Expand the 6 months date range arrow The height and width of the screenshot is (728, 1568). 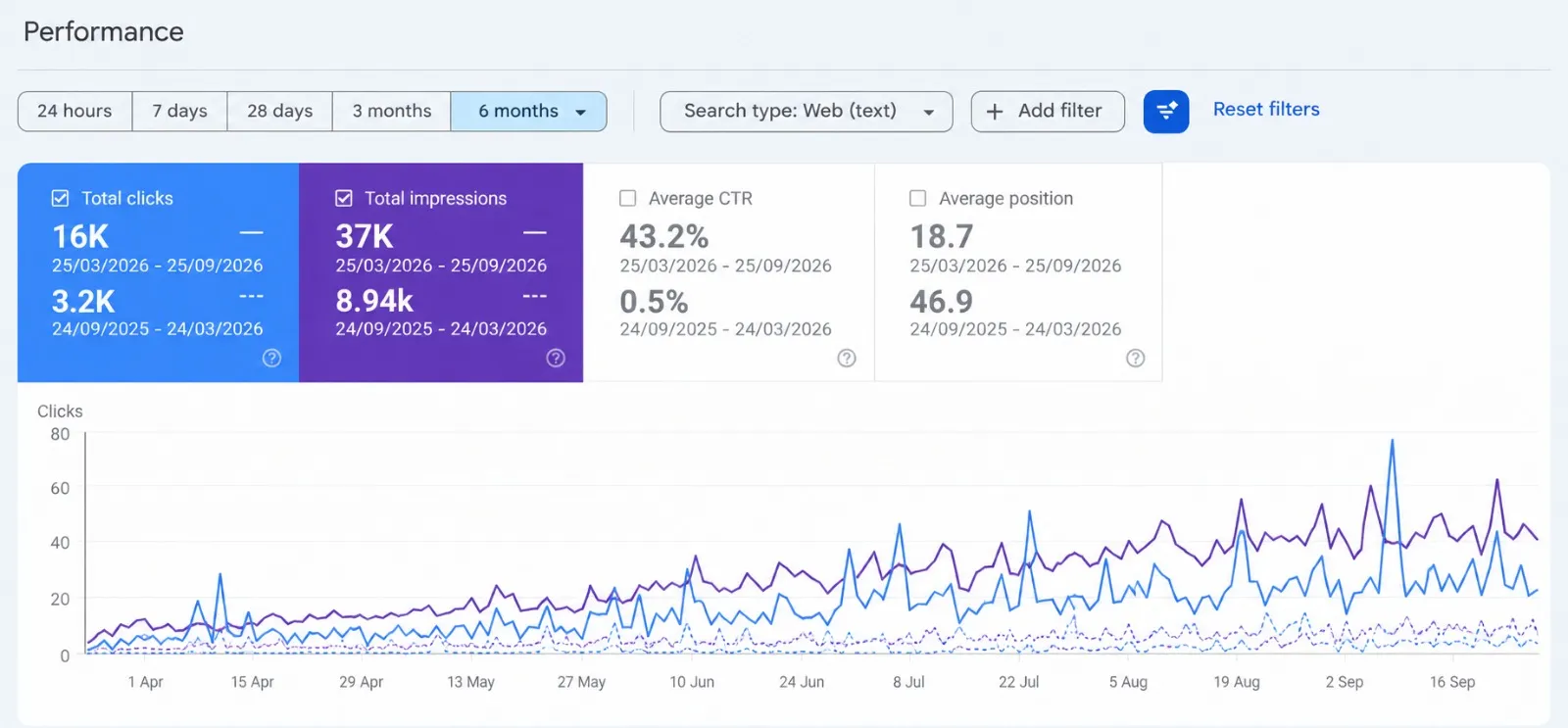point(581,113)
